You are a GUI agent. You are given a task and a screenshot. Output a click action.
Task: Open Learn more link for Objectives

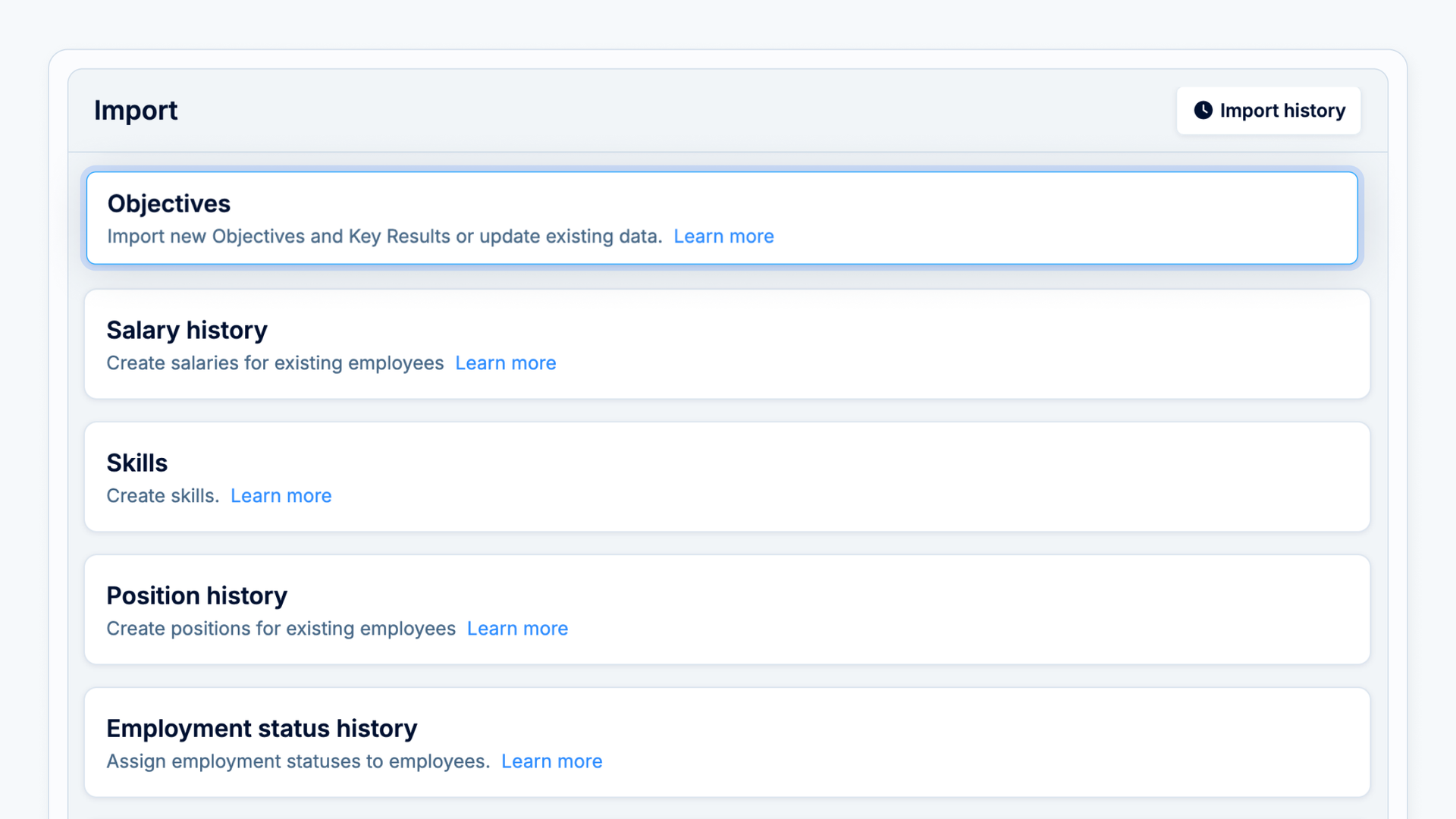coord(723,237)
